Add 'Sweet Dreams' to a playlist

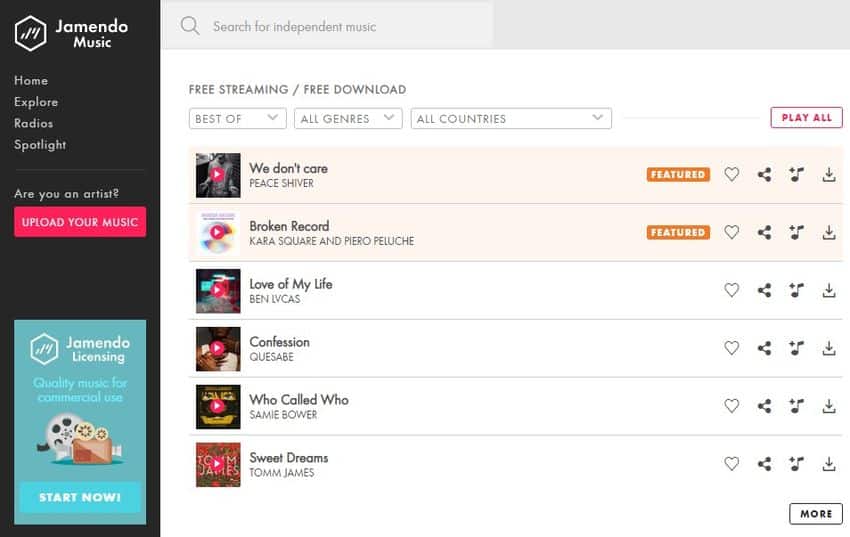(x=796, y=465)
